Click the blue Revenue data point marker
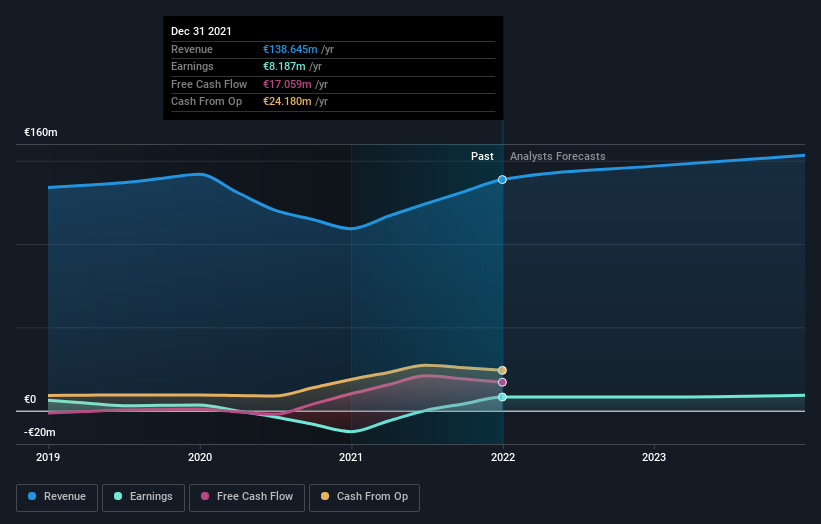This screenshot has height=524, width=821. [502, 180]
